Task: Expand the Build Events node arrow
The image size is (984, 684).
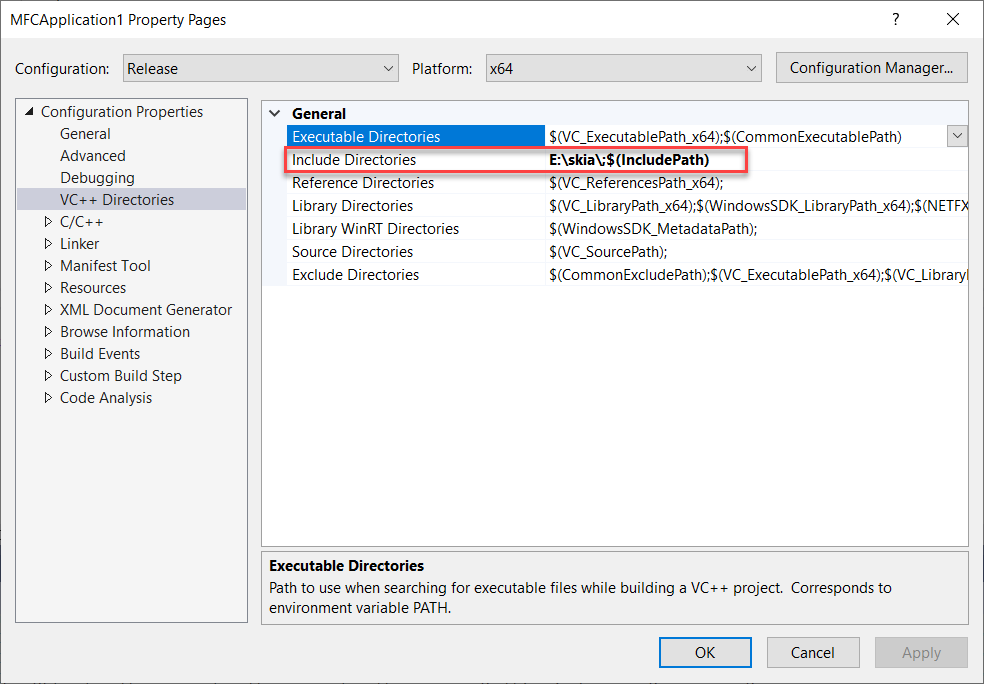Action: (x=48, y=353)
